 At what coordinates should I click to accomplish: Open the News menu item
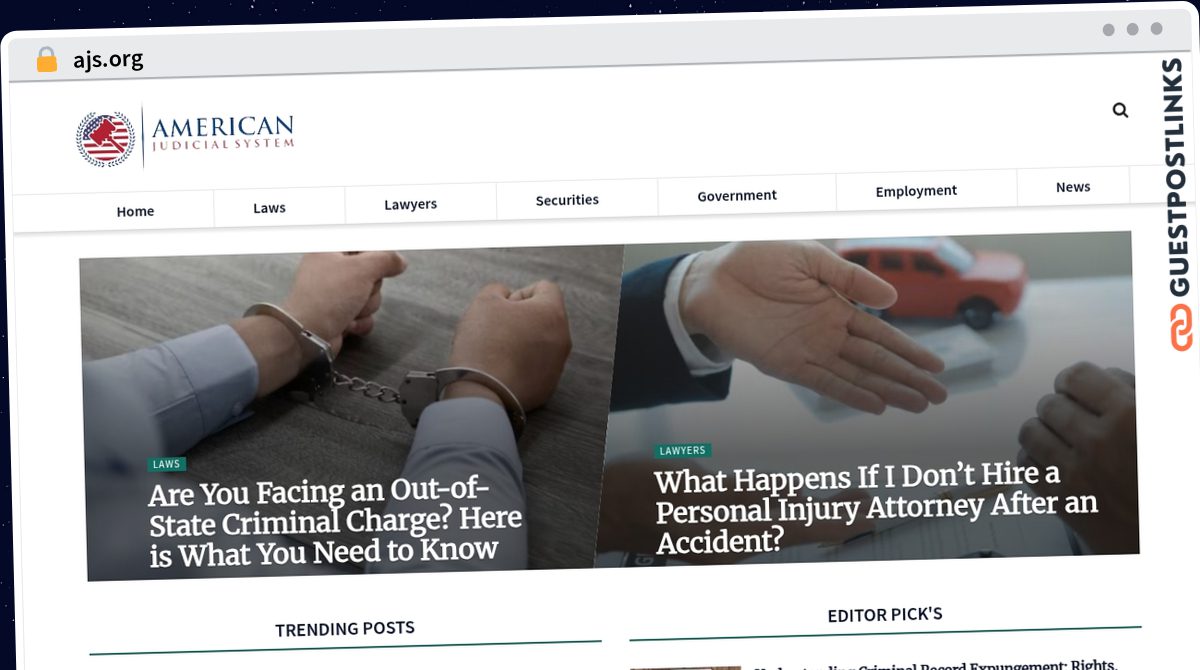tap(1073, 187)
